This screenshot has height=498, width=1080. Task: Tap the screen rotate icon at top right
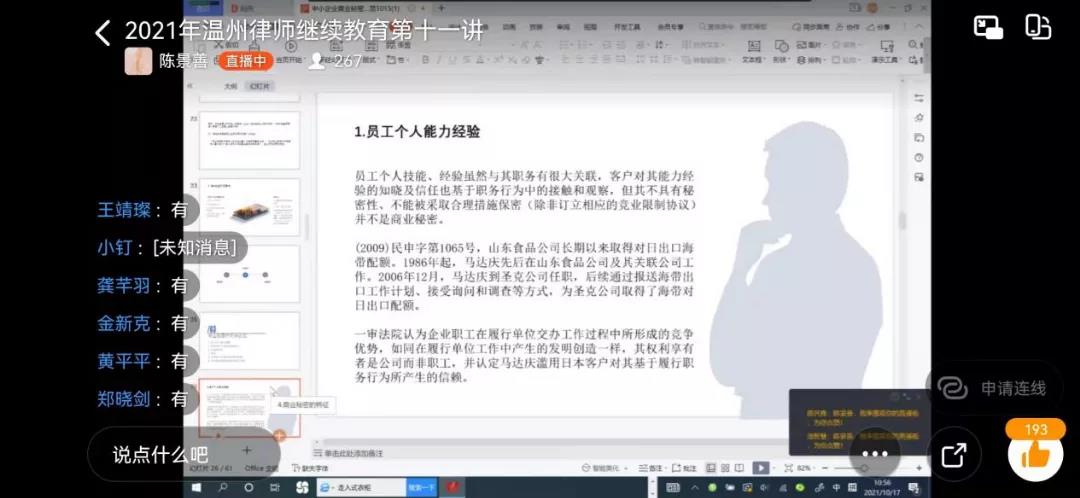(1038, 28)
